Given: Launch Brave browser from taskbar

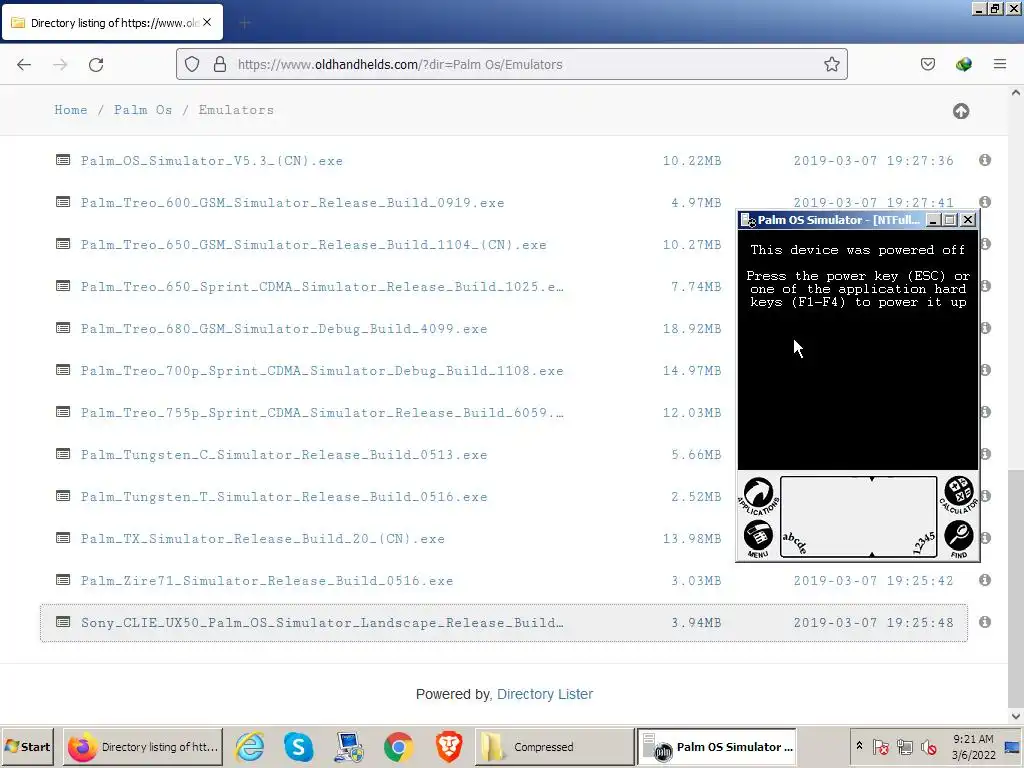Looking at the screenshot, I should pyautogui.click(x=449, y=746).
